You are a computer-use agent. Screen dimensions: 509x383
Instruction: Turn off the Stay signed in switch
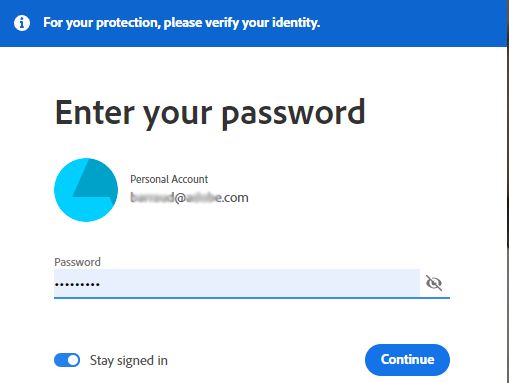67,360
